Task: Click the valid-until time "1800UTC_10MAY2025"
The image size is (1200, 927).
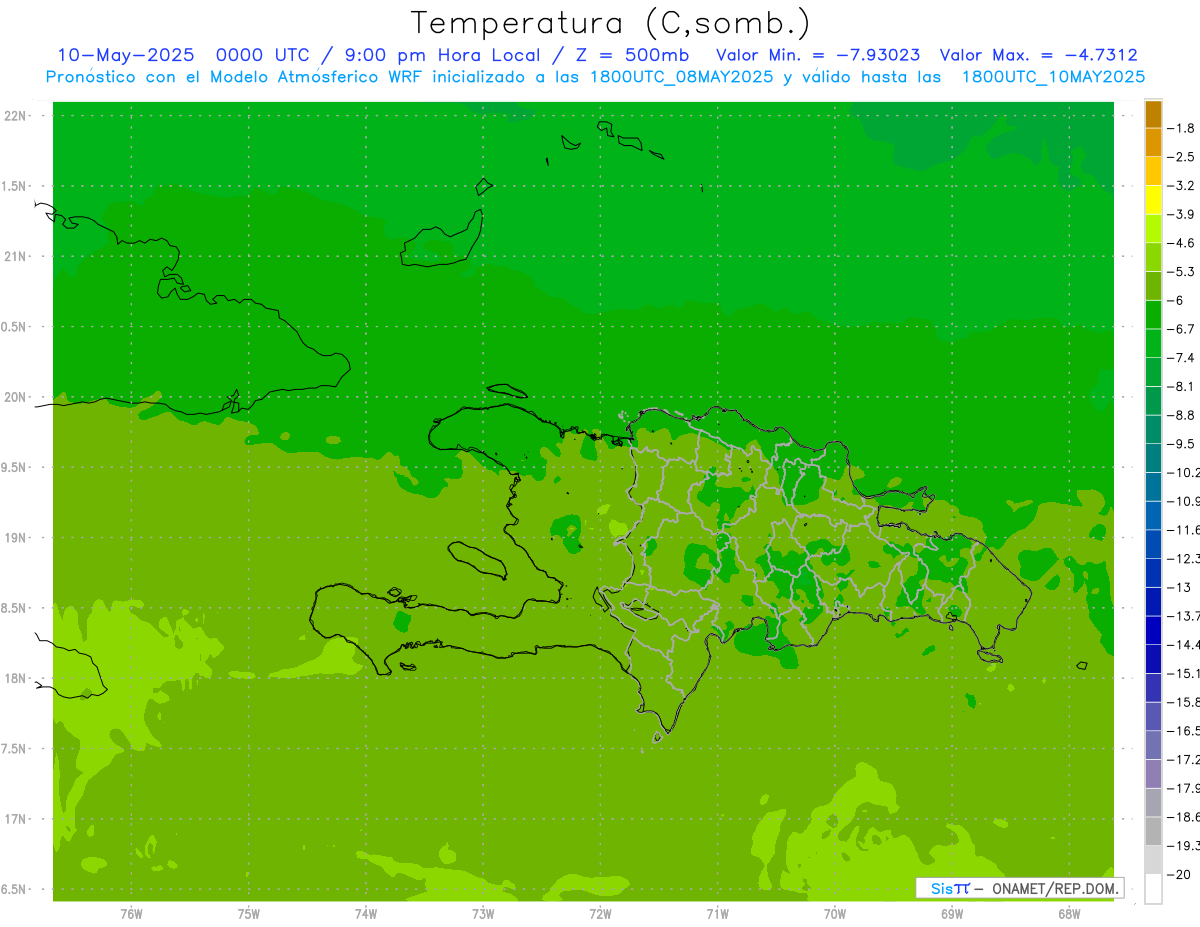Action: coord(1053,77)
